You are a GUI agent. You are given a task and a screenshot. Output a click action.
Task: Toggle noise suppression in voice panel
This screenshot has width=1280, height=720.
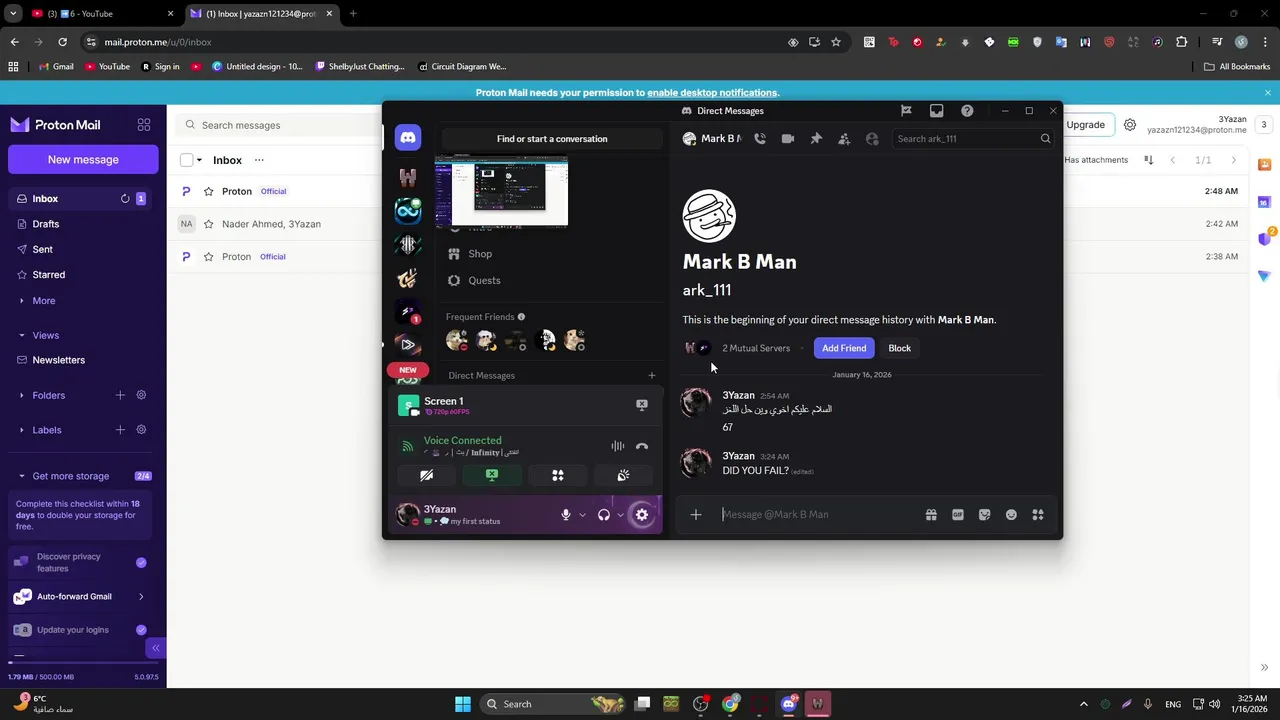click(618, 446)
